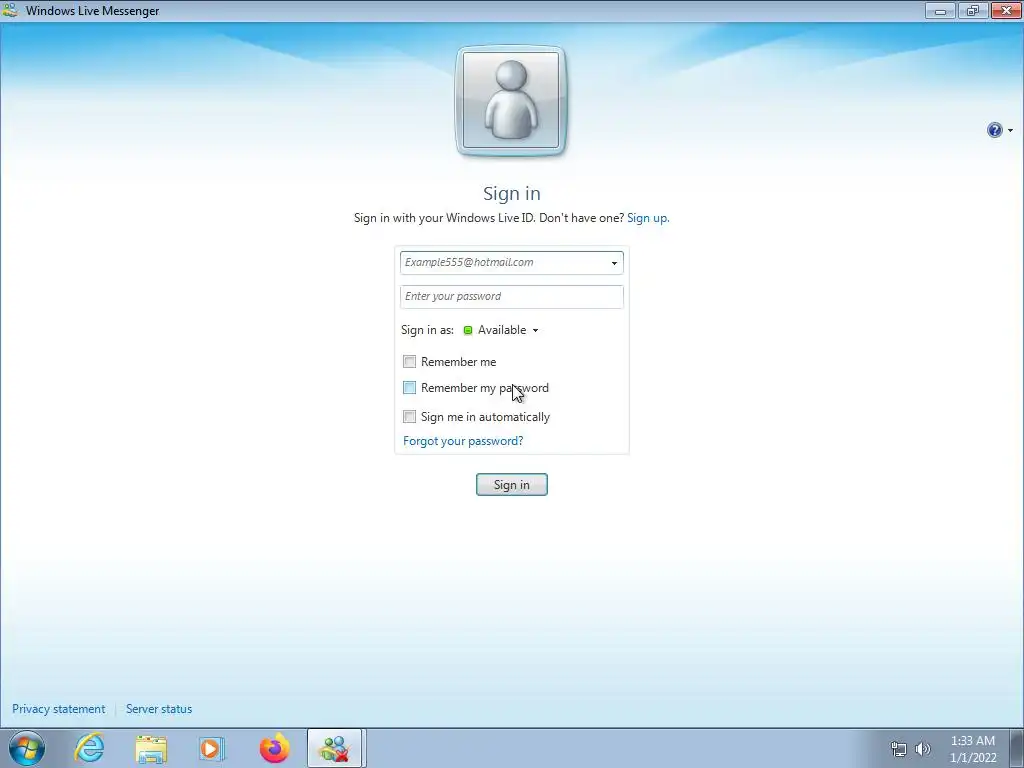Launch Windows Media Player from taskbar

[211, 748]
